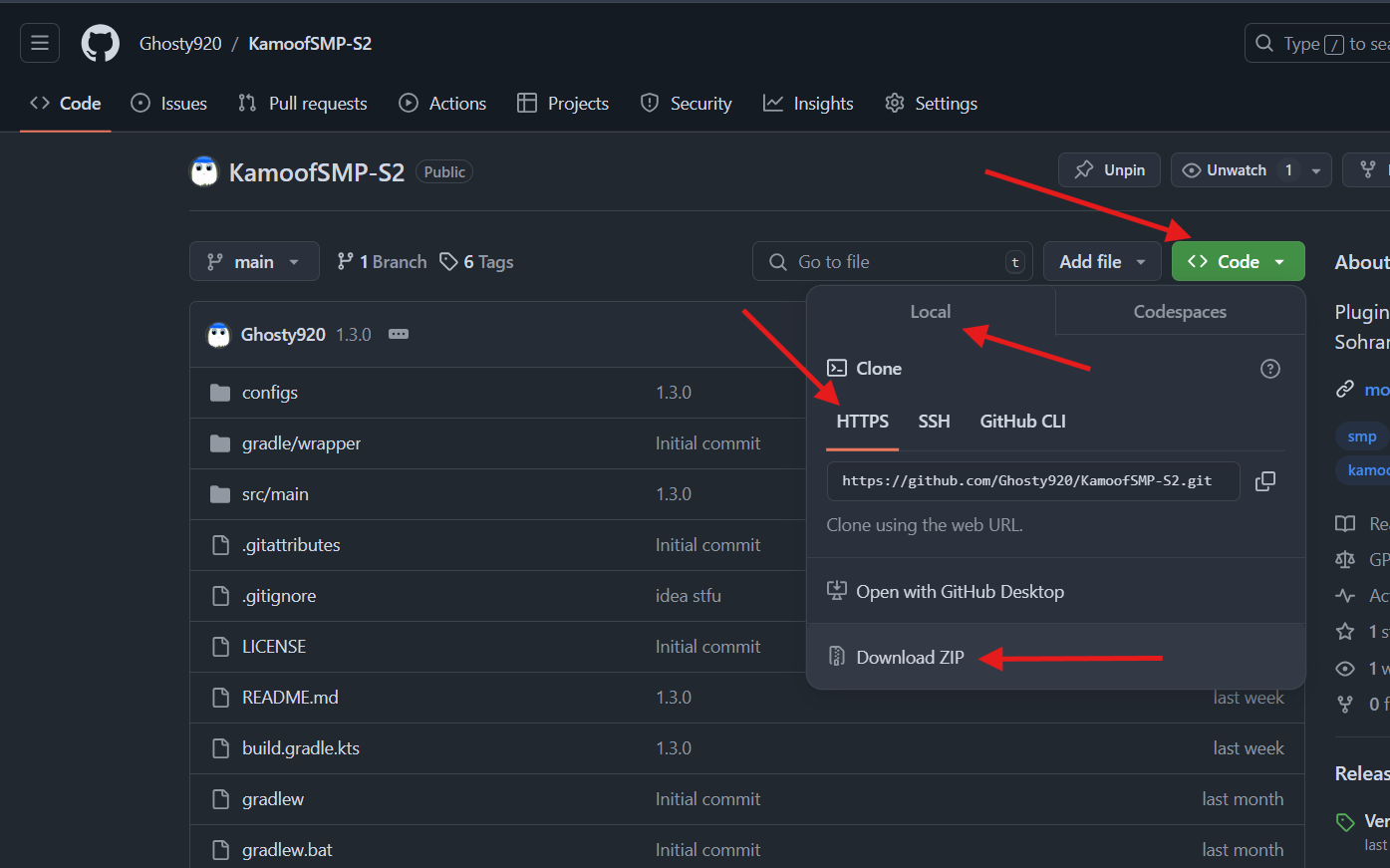
Task: Open the Pull requests tab
Action: [303, 104]
